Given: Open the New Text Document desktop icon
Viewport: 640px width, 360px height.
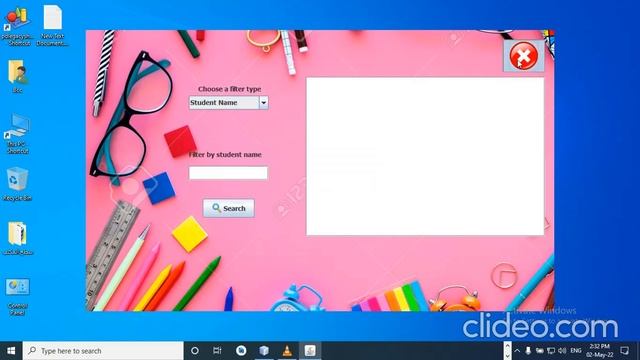Looking at the screenshot, I should point(53,24).
